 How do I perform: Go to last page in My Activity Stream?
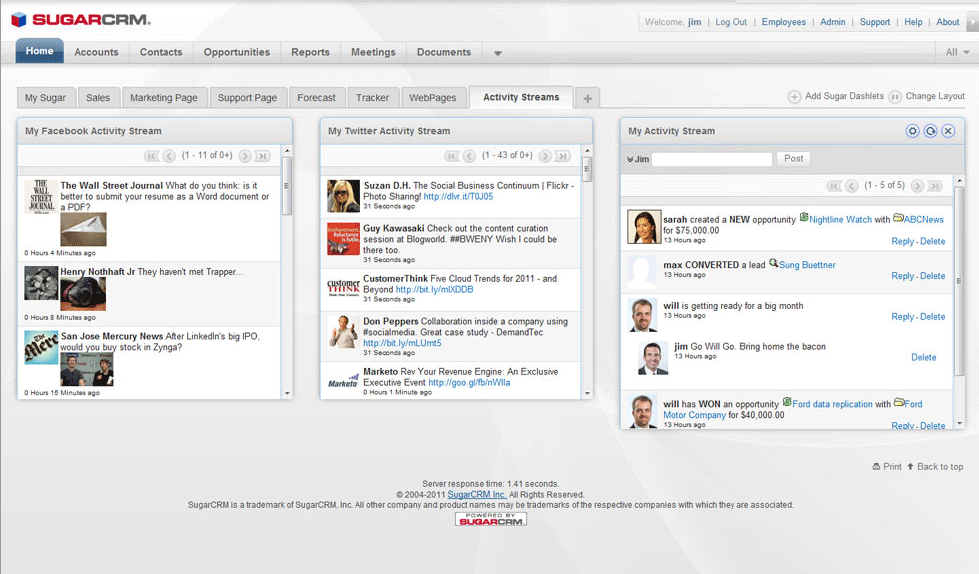click(x=935, y=186)
